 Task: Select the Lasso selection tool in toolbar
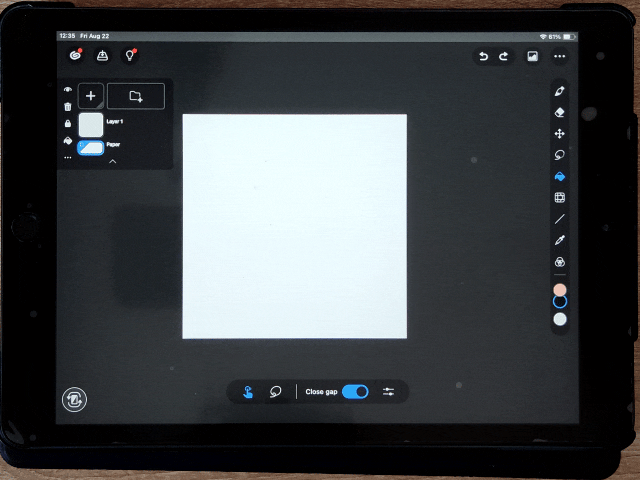tap(560, 155)
